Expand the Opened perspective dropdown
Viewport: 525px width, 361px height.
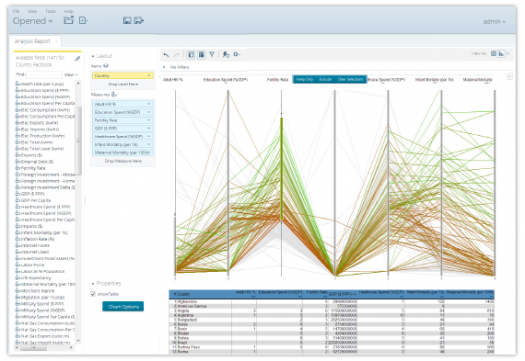(x=33, y=21)
